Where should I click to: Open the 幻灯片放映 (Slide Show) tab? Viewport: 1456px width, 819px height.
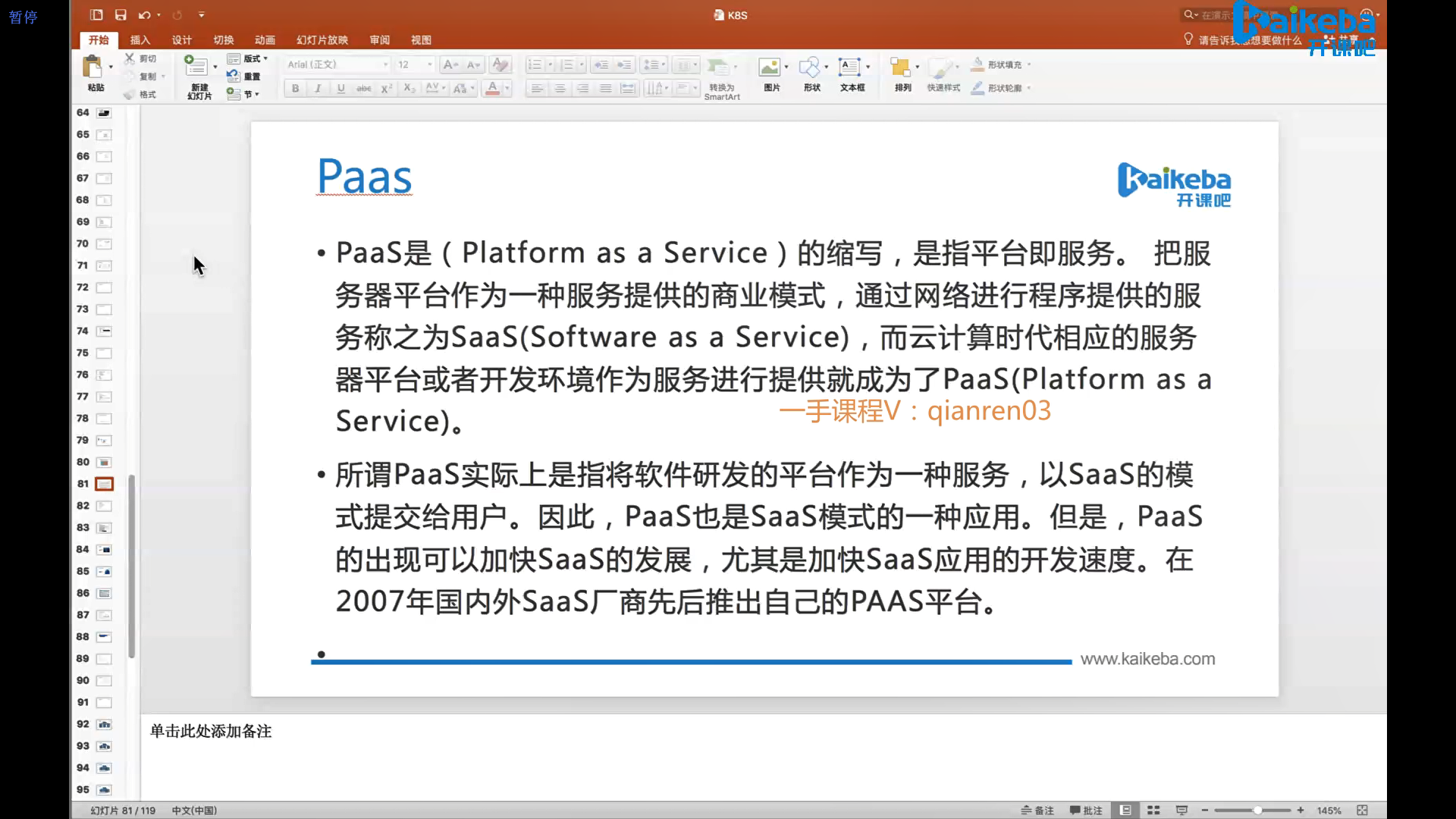(322, 40)
